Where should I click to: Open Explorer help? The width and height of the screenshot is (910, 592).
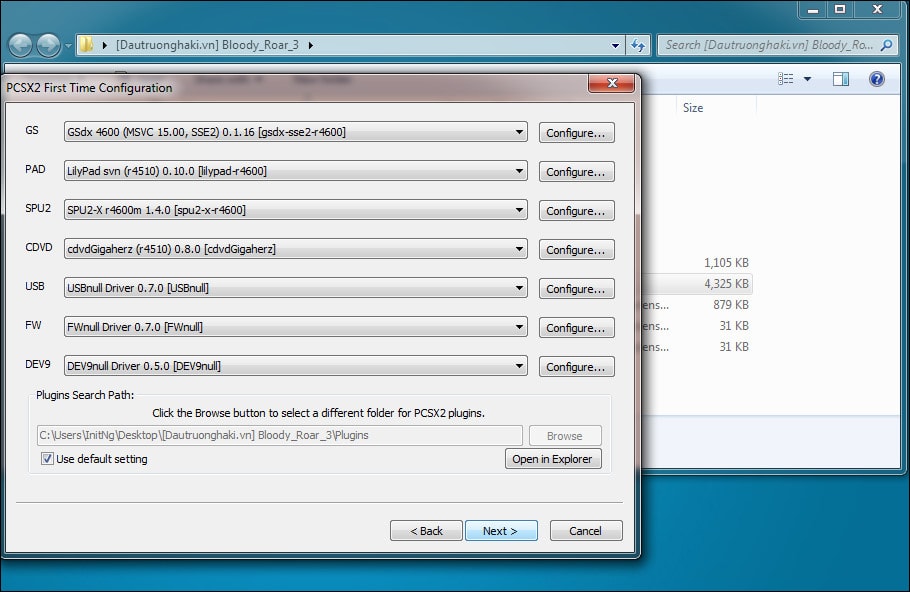click(x=877, y=78)
